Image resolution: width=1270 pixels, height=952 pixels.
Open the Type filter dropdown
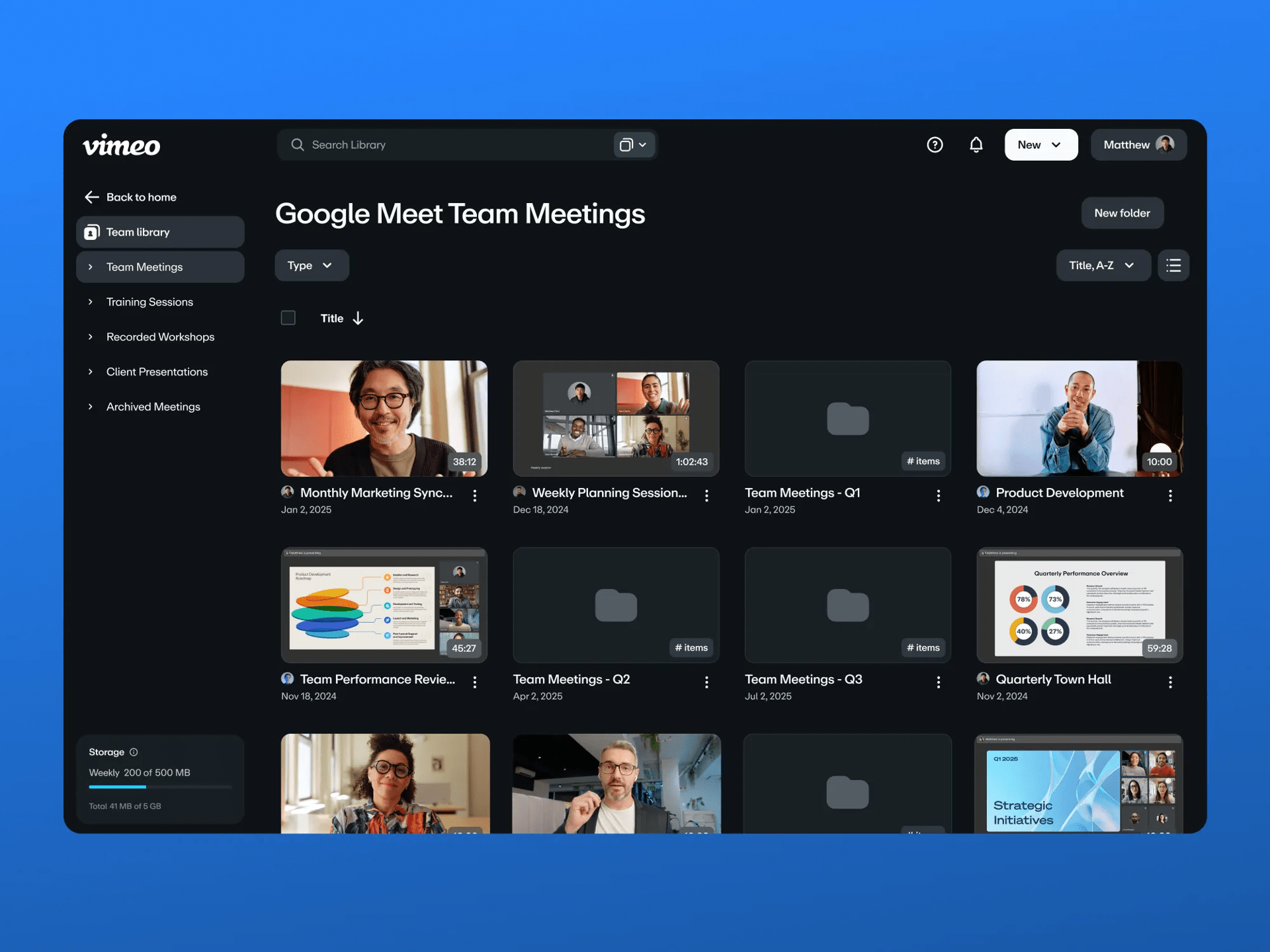click(x=312, y=265)
